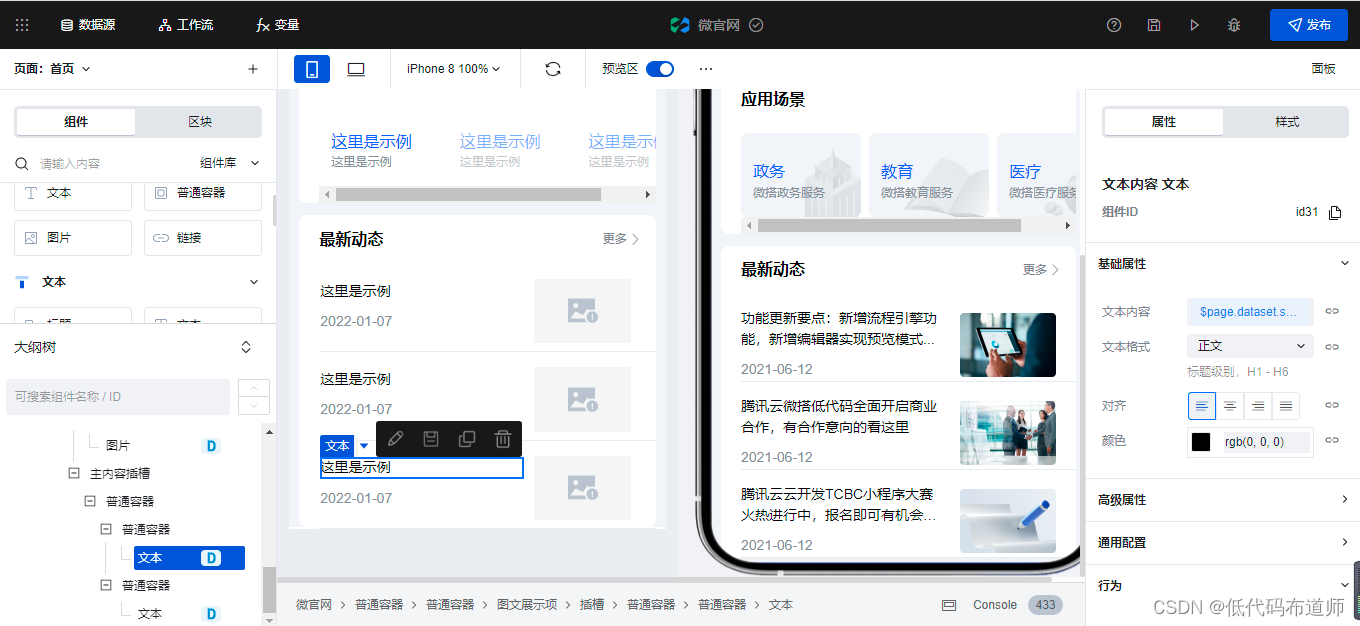The height and width of the screenshot is (626, 1360).
Task: Select the 文本 text component
Action: 73,192
